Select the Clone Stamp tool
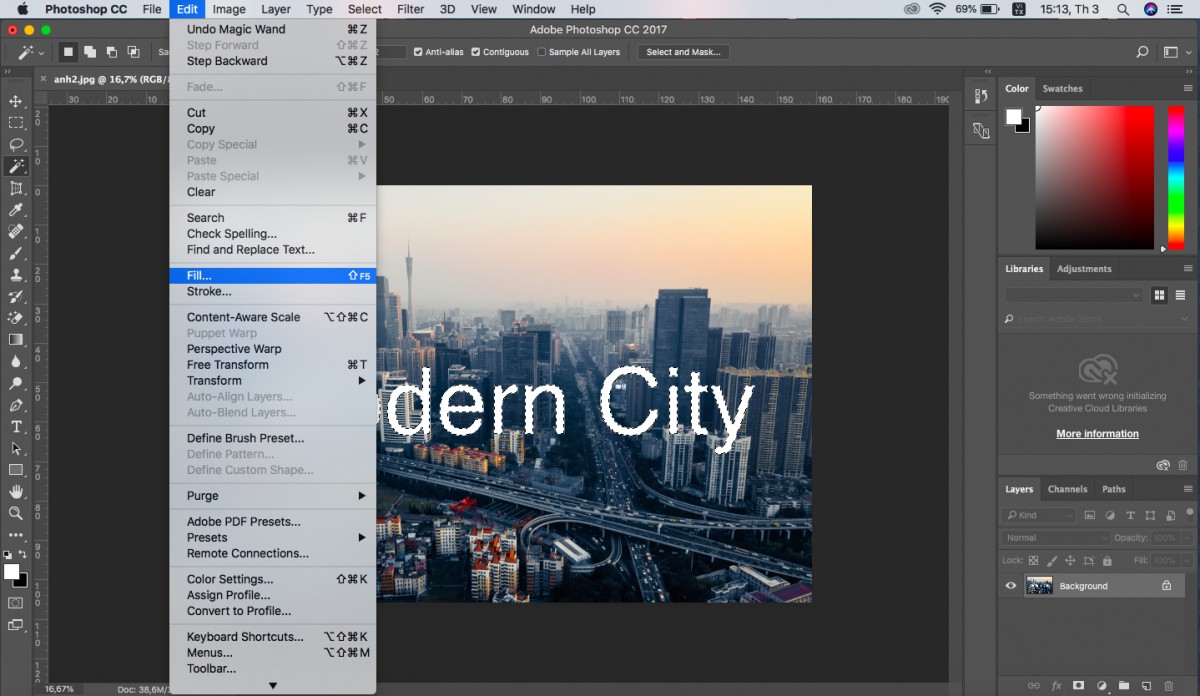 [16, 275]
